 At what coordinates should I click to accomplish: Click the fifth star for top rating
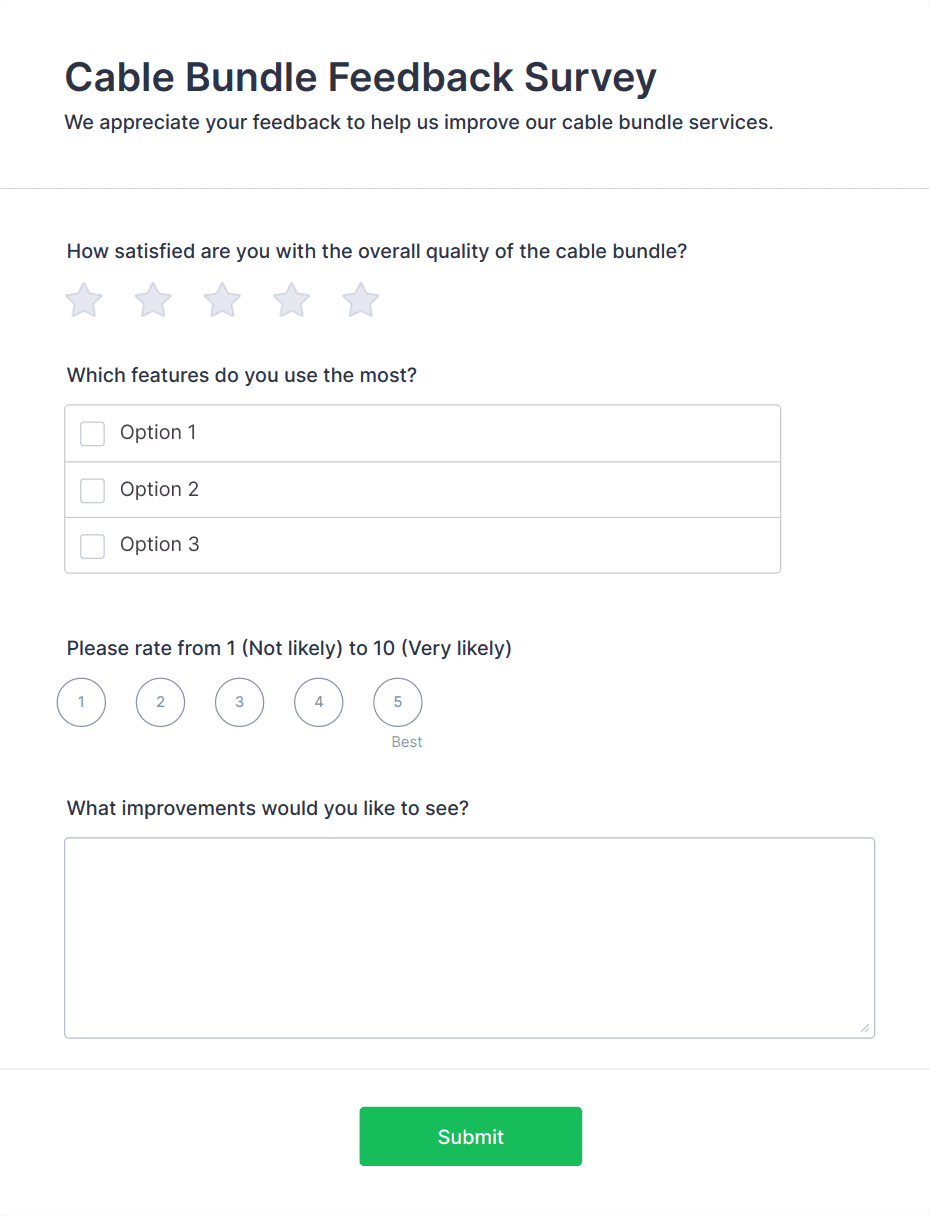[361, 300]
